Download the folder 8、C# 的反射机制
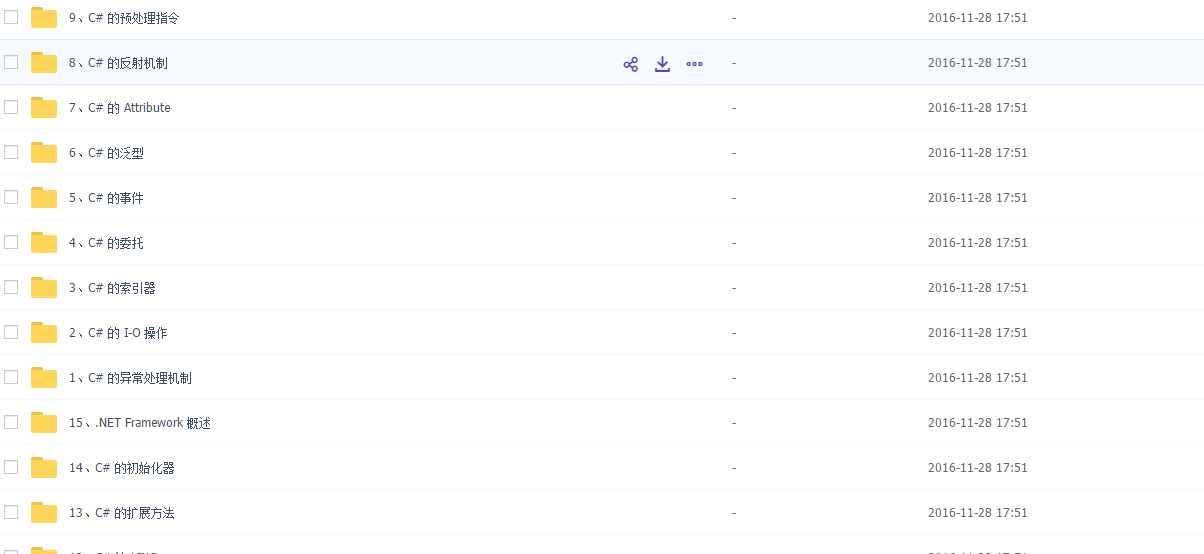The height and width of the screenshot is (554, 1204). (662, 64)
